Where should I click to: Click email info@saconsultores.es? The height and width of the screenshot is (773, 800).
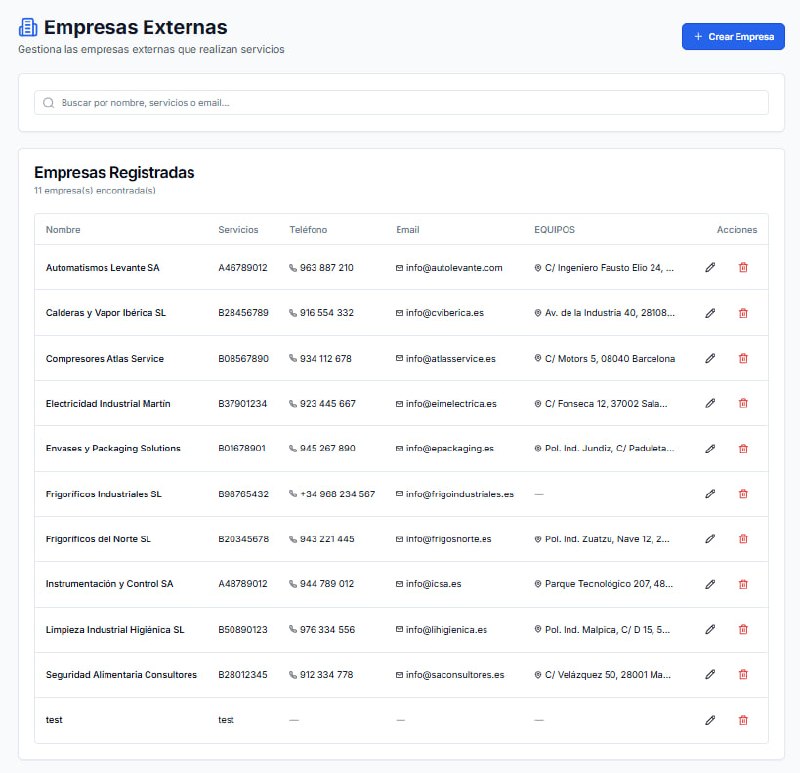(455, 675)
